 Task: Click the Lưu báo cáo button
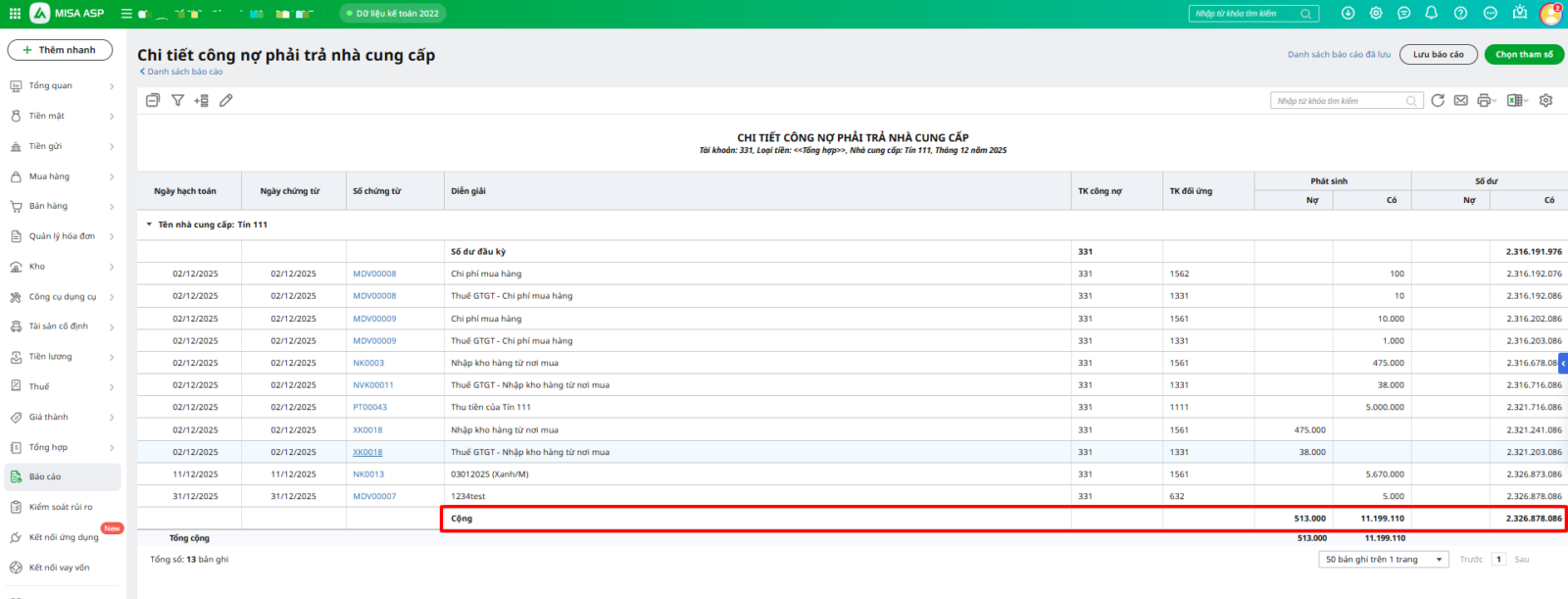(1438, 54)
